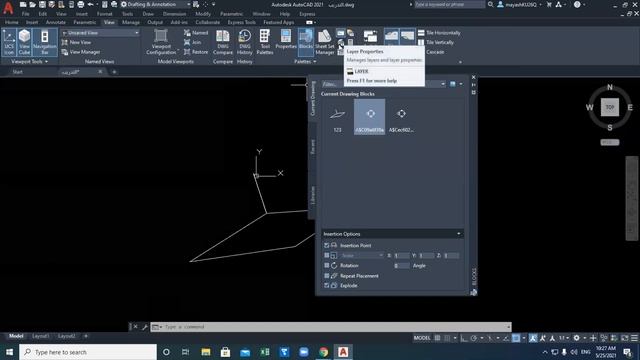Screen dimensions: 640x360
Task: Toggle the Navigation Bar button
Action: 44,42
